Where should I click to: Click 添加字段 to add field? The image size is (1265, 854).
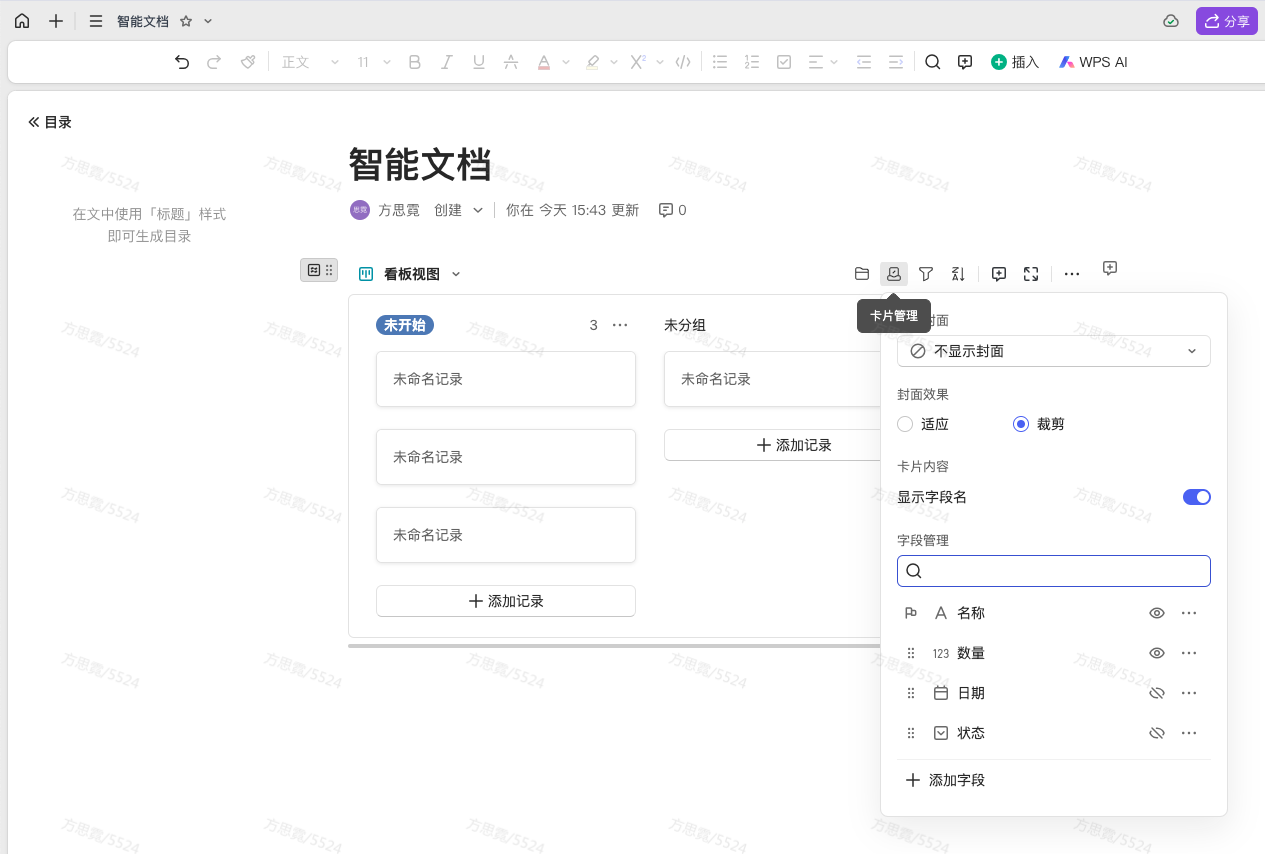(945, 780)
